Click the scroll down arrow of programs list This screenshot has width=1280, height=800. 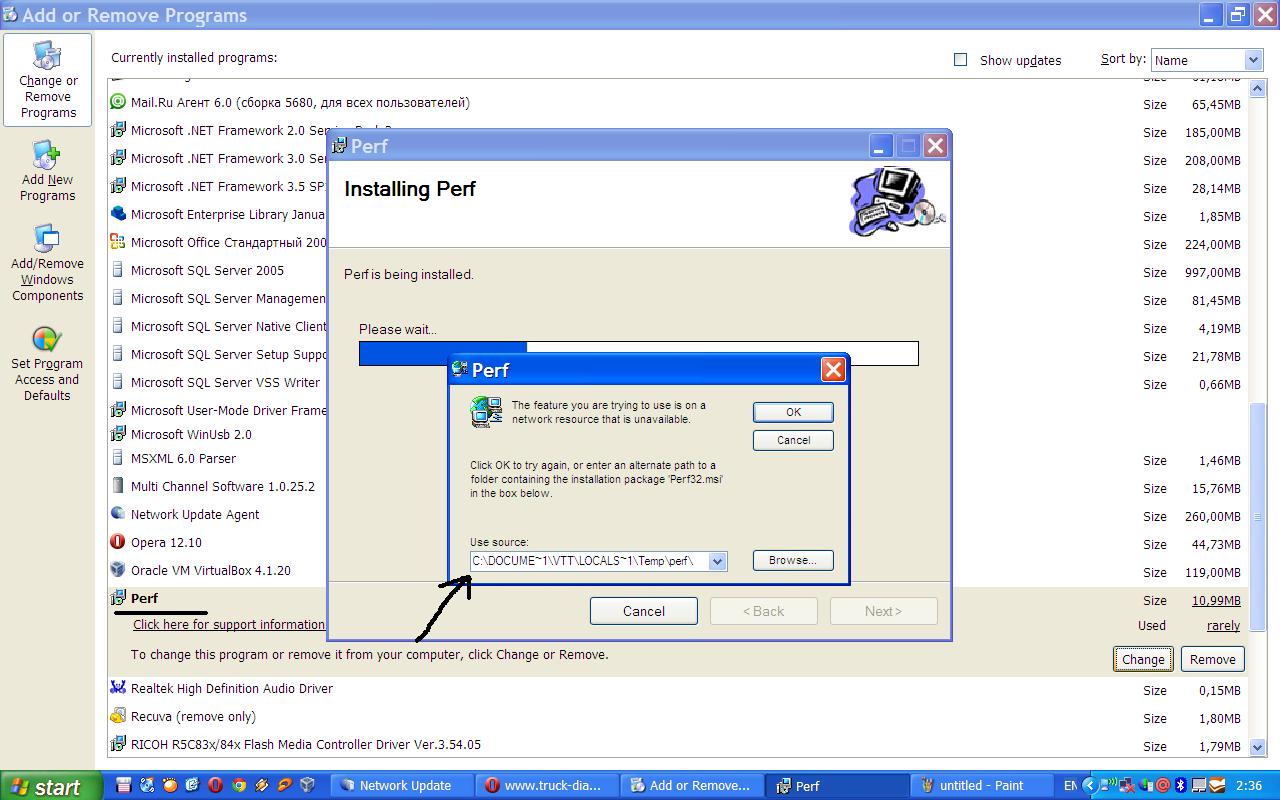click(1257, 746)
